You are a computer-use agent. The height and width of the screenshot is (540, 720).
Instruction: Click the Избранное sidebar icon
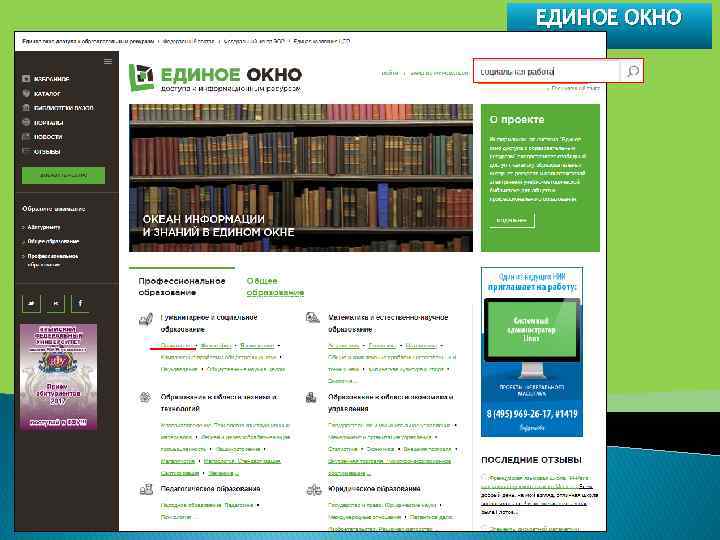point(26,79)
